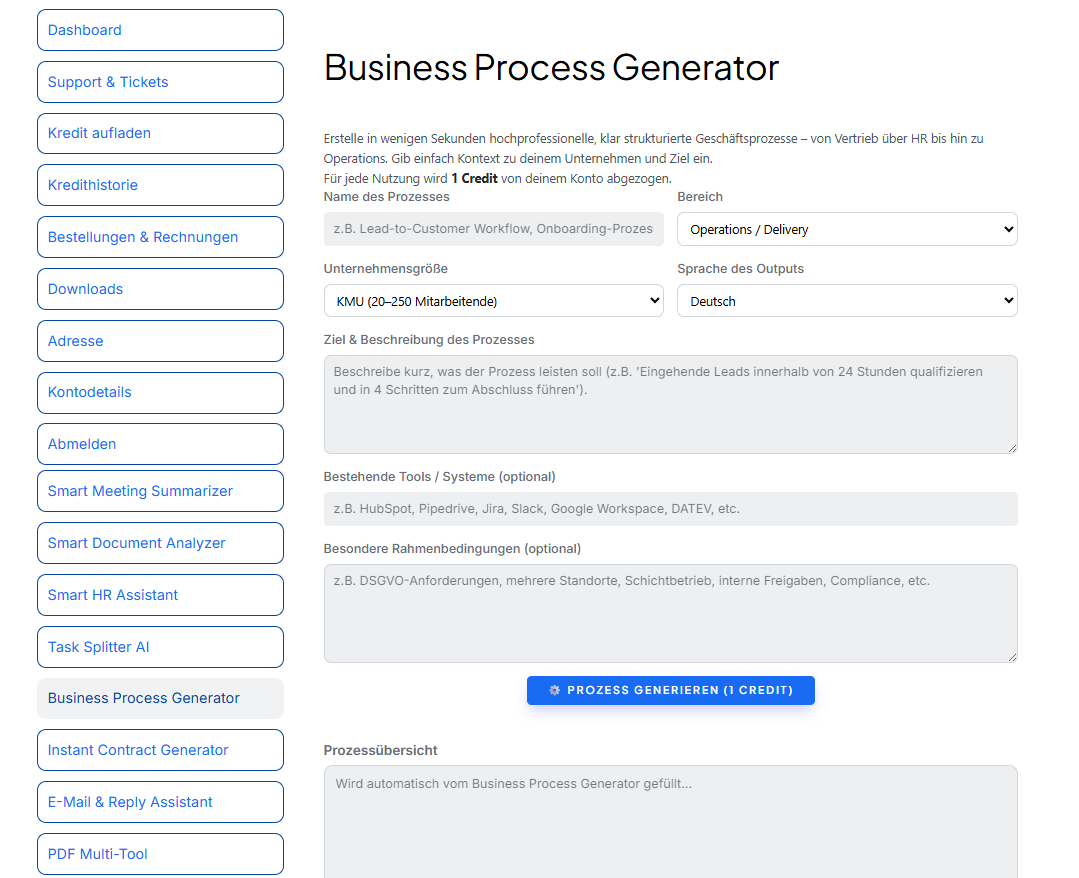
Task: Launch the Smart Meeting Summarizer
Action: click(x=160, y=491)
